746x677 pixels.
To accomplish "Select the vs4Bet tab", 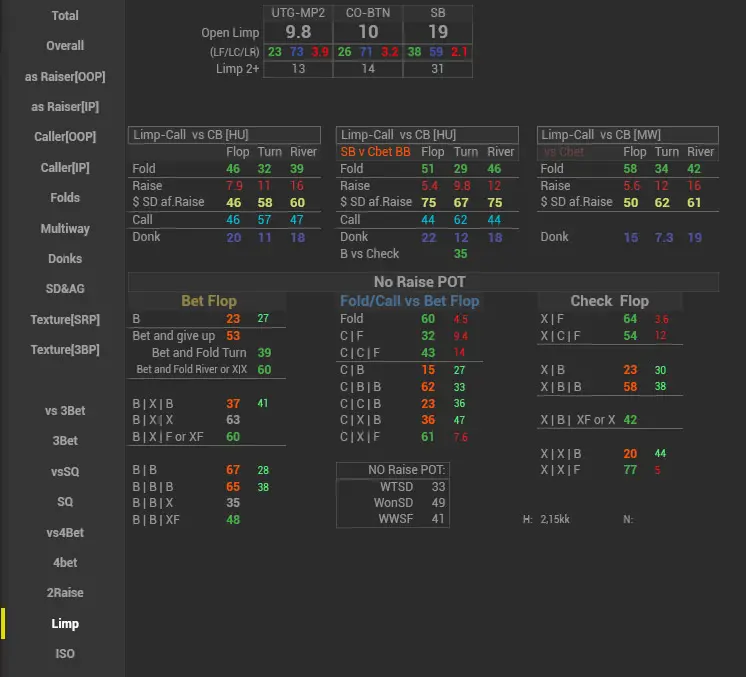I will pos(65,533).
